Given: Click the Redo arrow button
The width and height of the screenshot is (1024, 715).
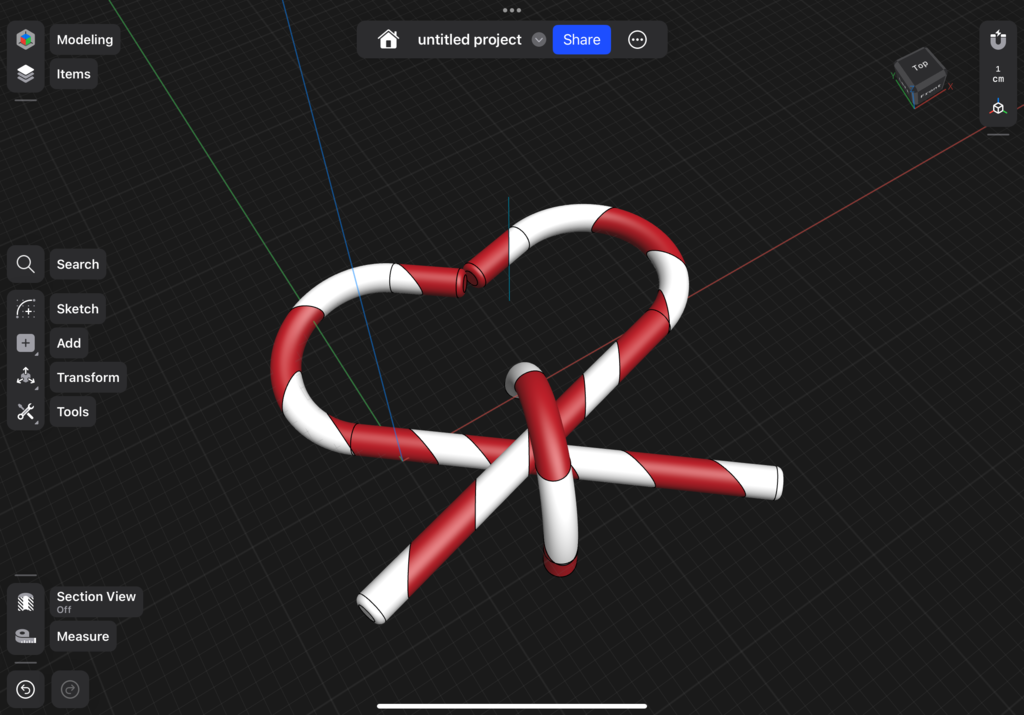Looking at the screenshot, I should (x=70, y=689).
